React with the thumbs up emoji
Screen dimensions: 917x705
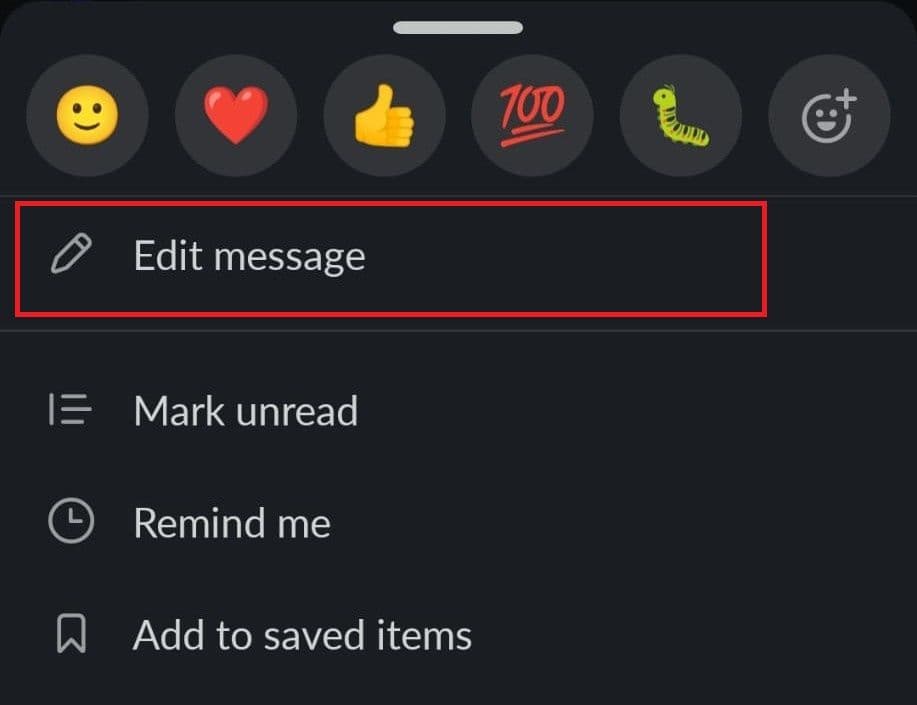click(x=384, y=115)
